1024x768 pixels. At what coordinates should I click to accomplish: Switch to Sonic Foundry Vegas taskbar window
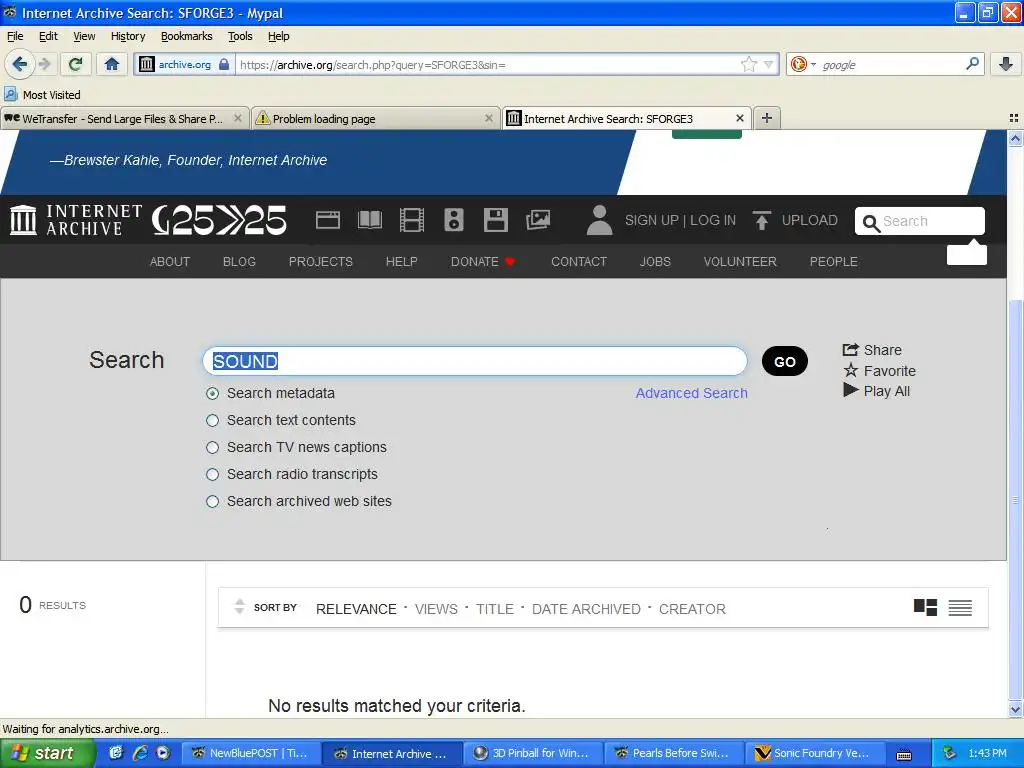pos(813,753)
